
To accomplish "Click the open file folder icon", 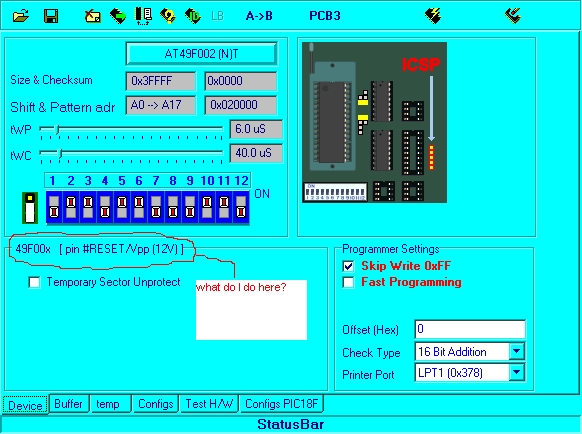I will click(x=21, y=16).
